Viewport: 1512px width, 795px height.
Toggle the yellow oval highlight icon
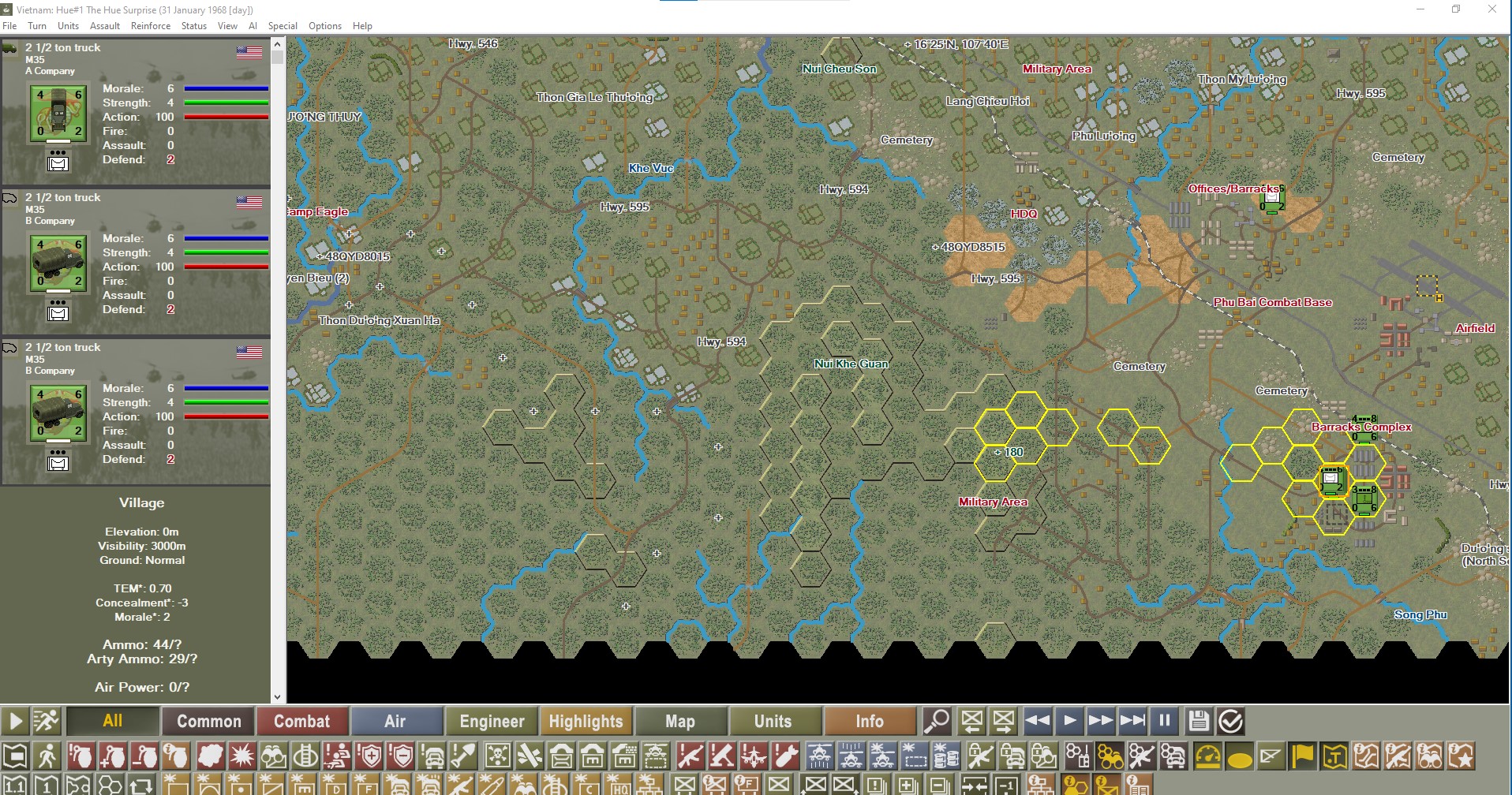click(x=1239, y=756)
